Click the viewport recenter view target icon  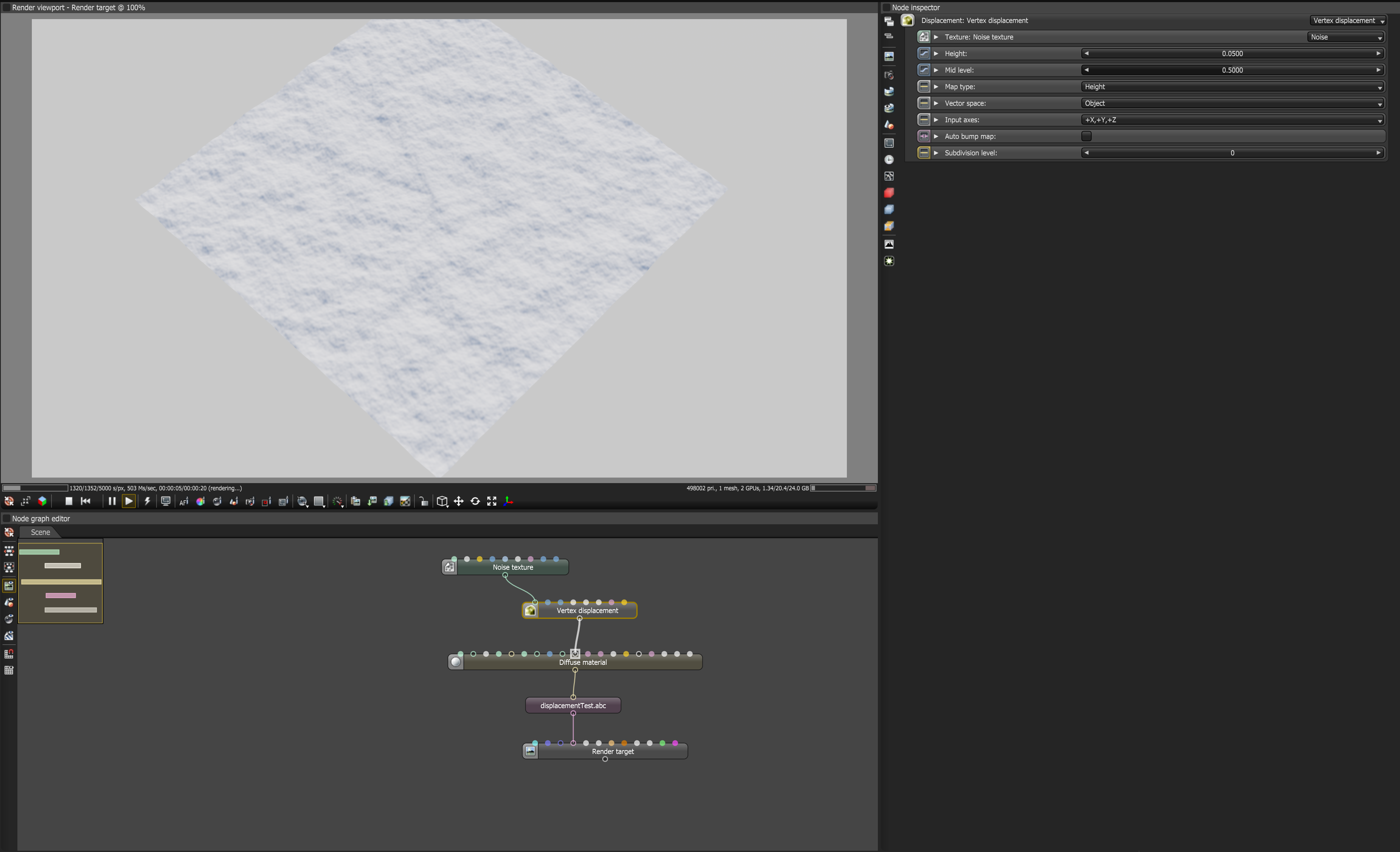click(x=9, y=501)
